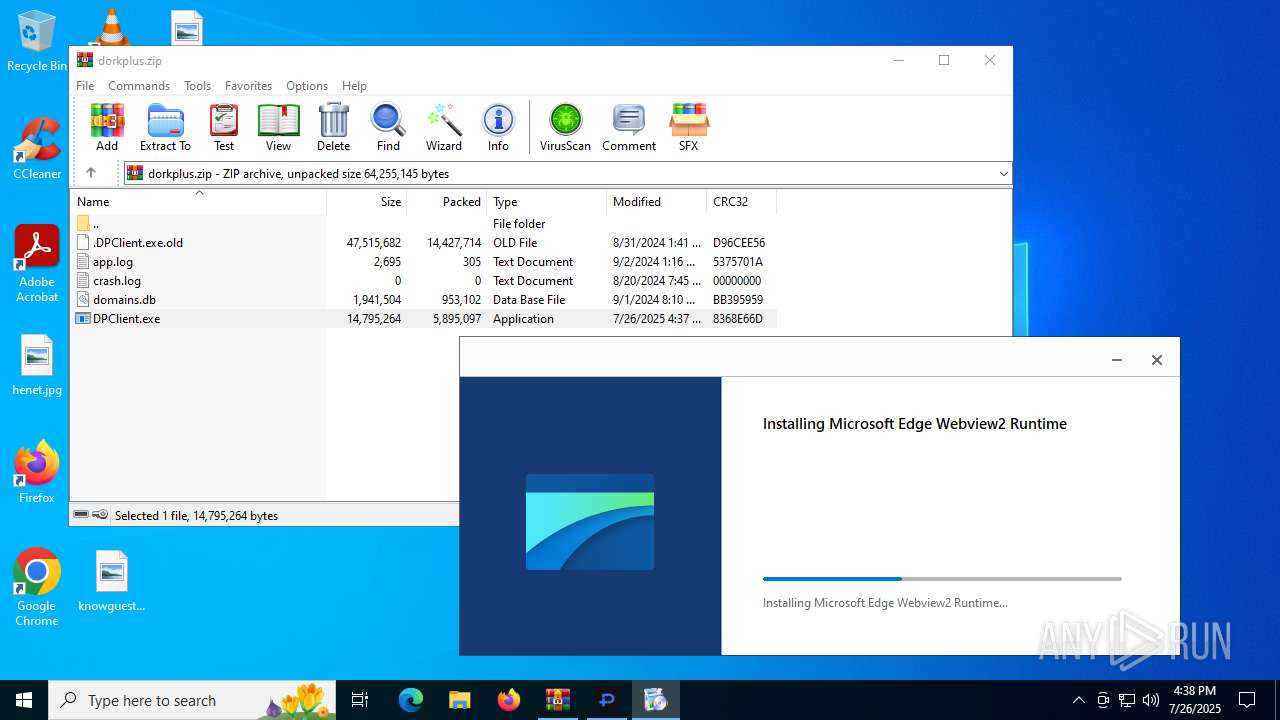Switch to WinRAR taskbar button
Screen dimensions: 1280x720
click(x=558, y=700)
